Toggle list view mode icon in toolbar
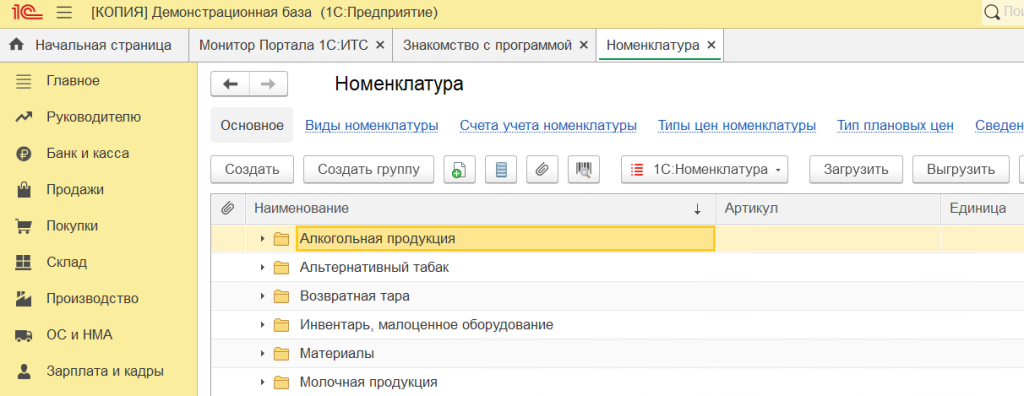 (501, 170)
